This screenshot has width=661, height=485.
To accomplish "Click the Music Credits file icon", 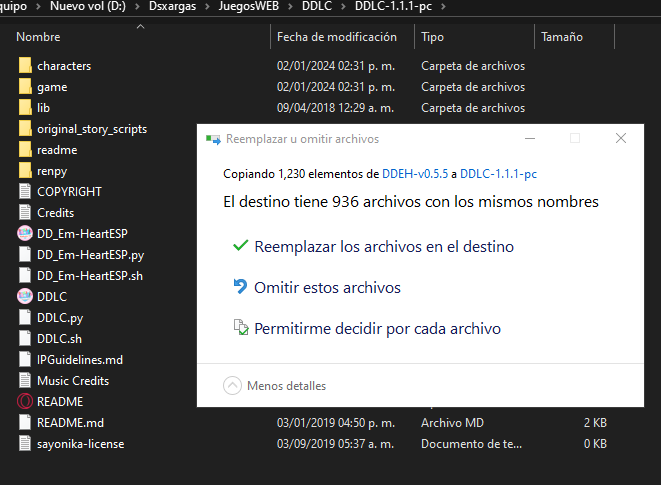I will (25, 380).
